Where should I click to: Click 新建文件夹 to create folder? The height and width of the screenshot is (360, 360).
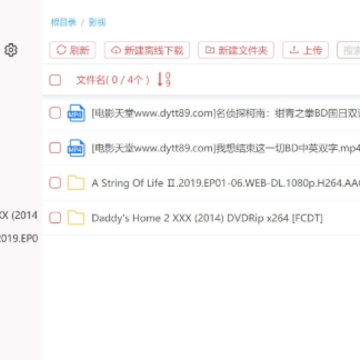tap(236, 50)
